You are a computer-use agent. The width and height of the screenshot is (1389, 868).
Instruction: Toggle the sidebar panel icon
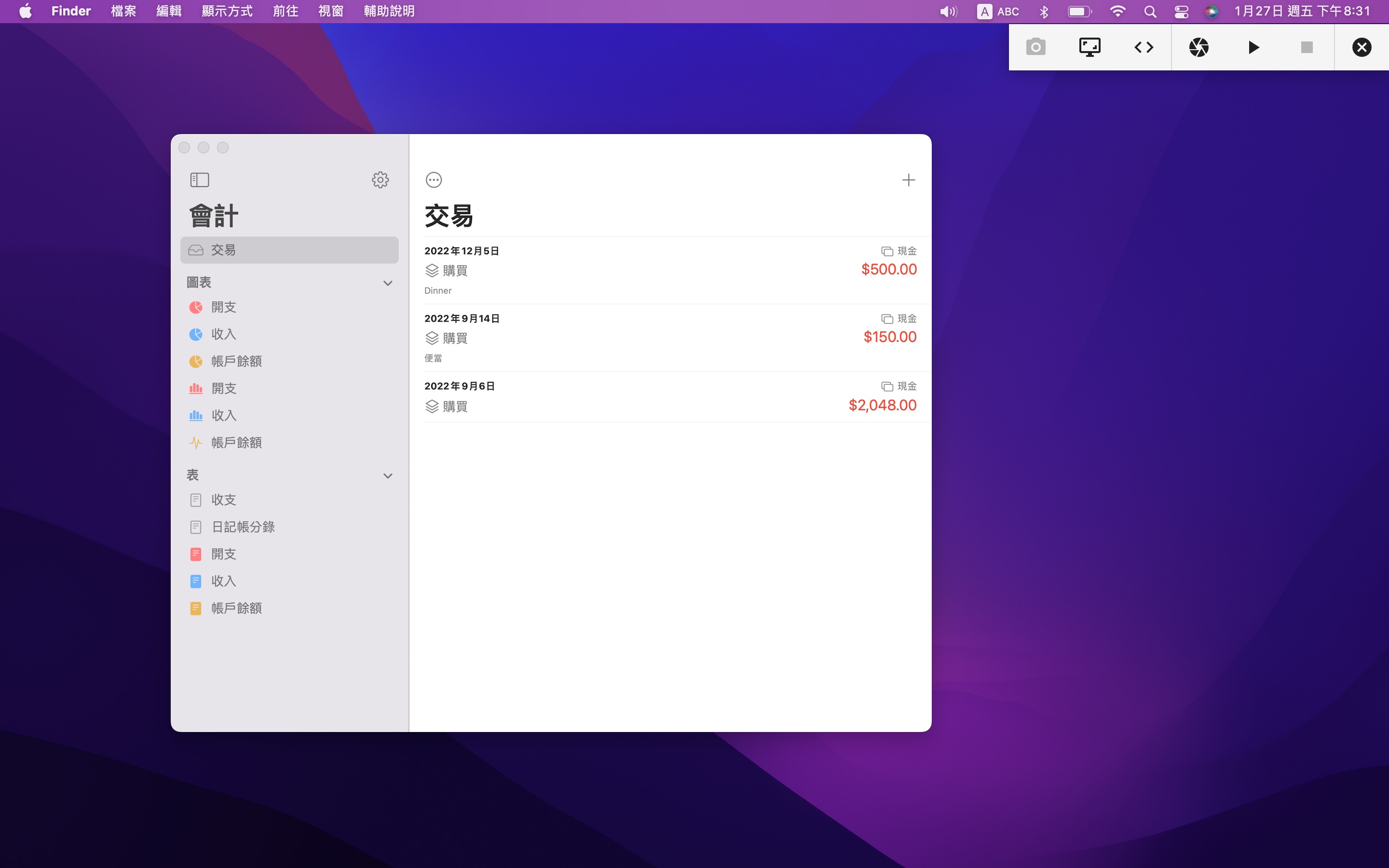pyautogui.click(x=199, y=180)
